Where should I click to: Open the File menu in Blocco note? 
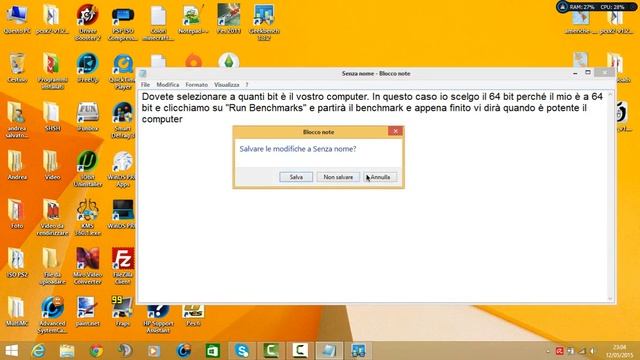(145, 84)
